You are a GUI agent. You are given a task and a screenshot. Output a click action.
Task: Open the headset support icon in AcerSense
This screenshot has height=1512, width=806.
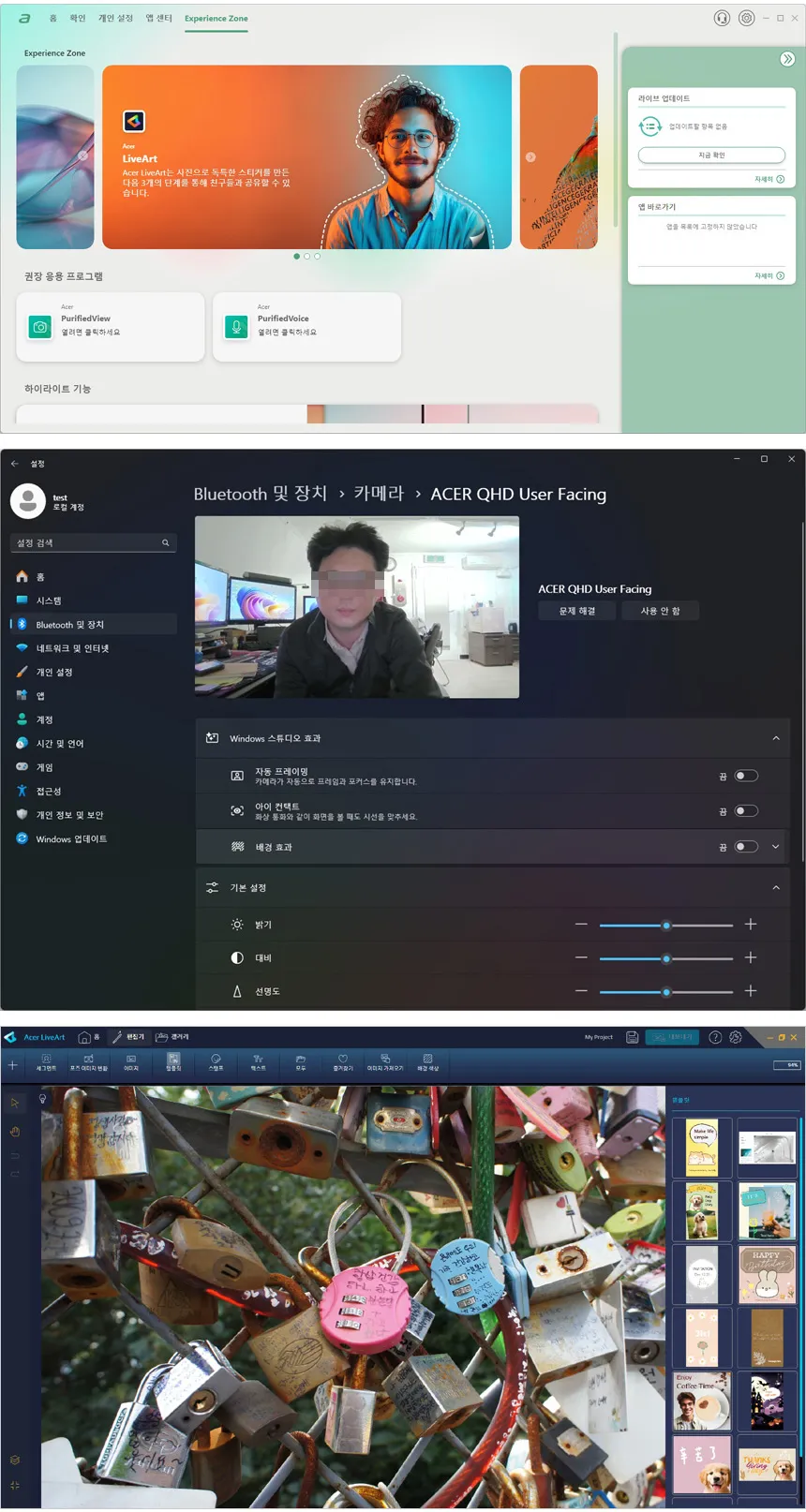point(722,18)
